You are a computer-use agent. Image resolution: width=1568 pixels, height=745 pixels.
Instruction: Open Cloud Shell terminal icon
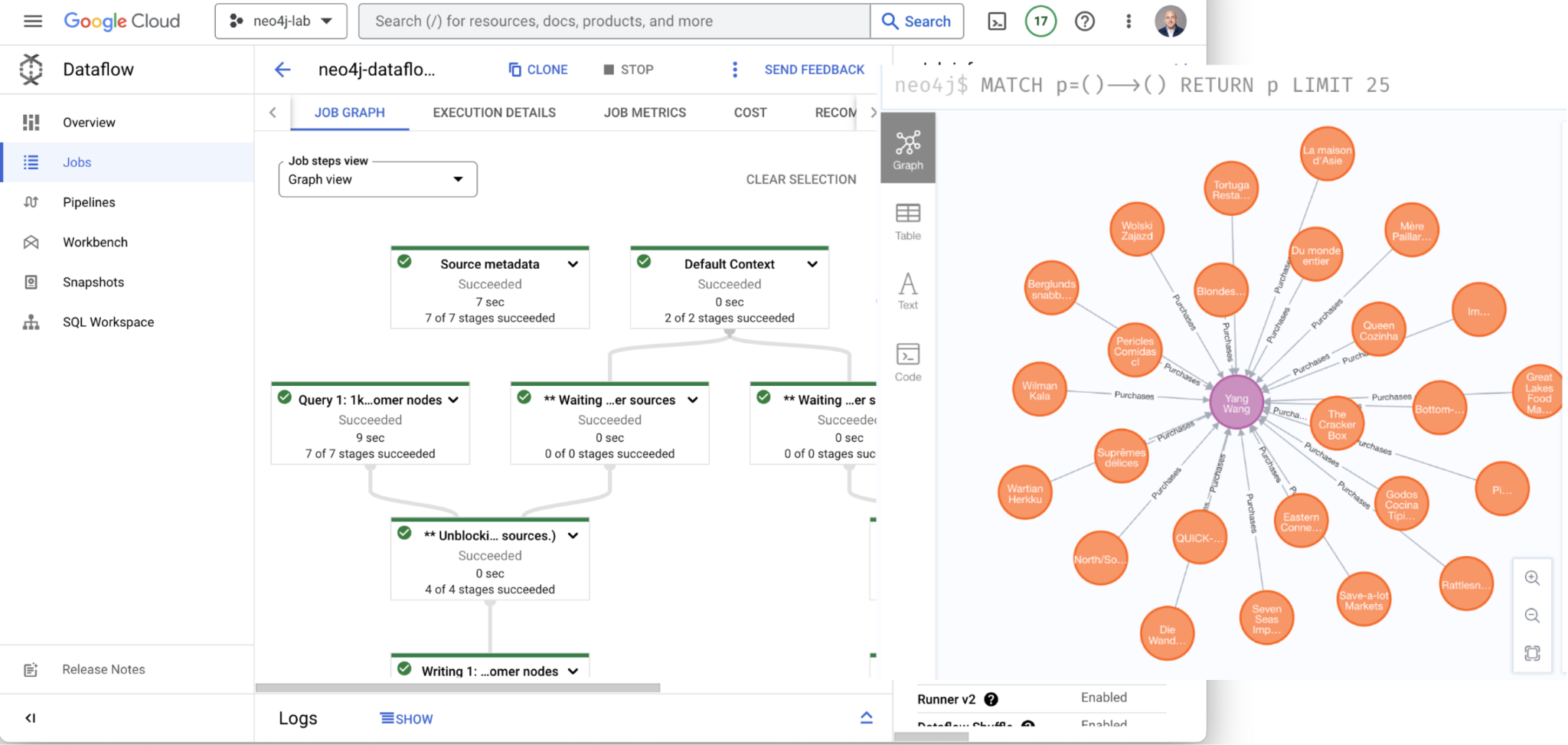(997, 21)
